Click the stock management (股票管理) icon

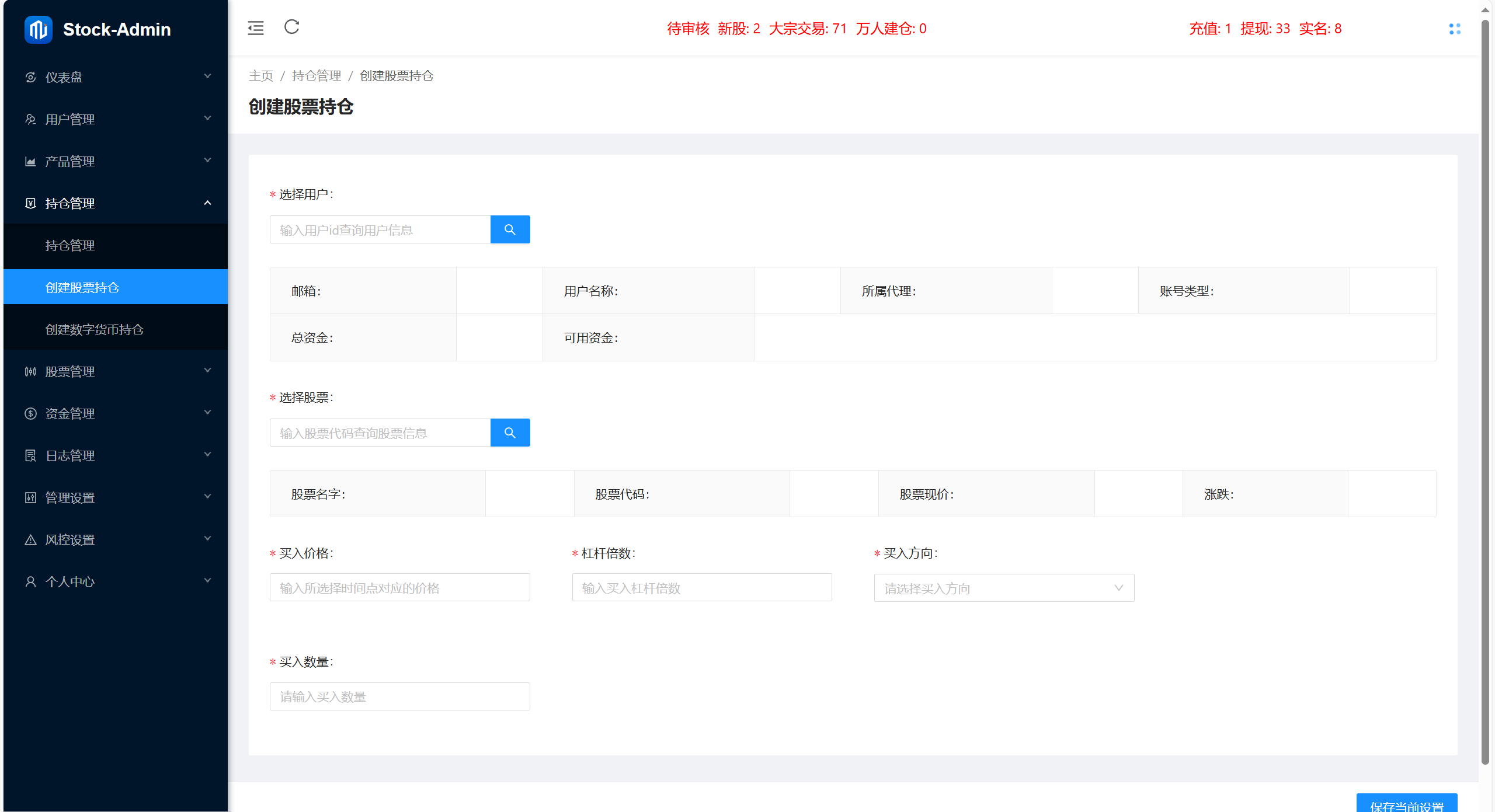tap(31, 371)
